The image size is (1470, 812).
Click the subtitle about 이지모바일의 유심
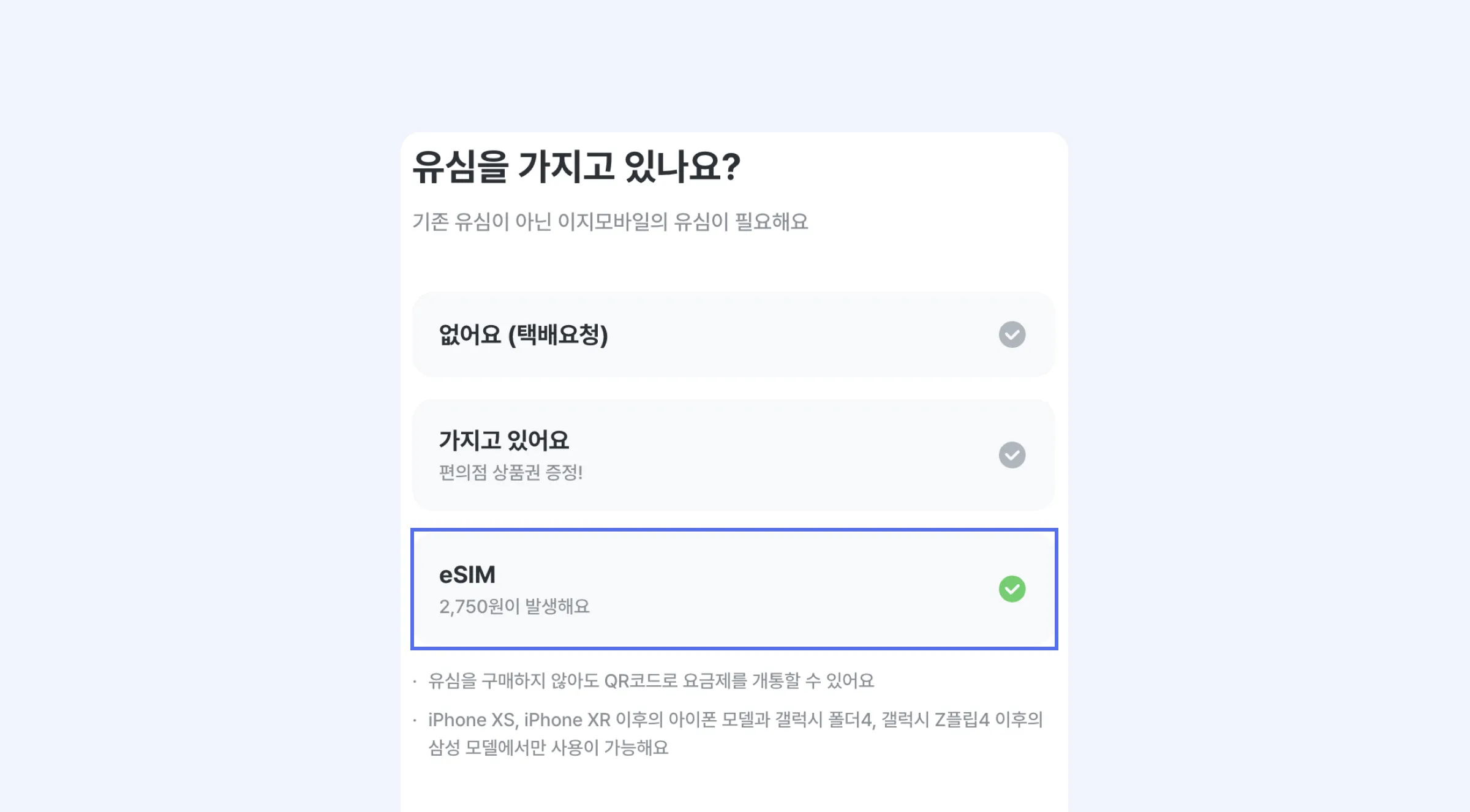pyautogui.click(x=609, y=222)
